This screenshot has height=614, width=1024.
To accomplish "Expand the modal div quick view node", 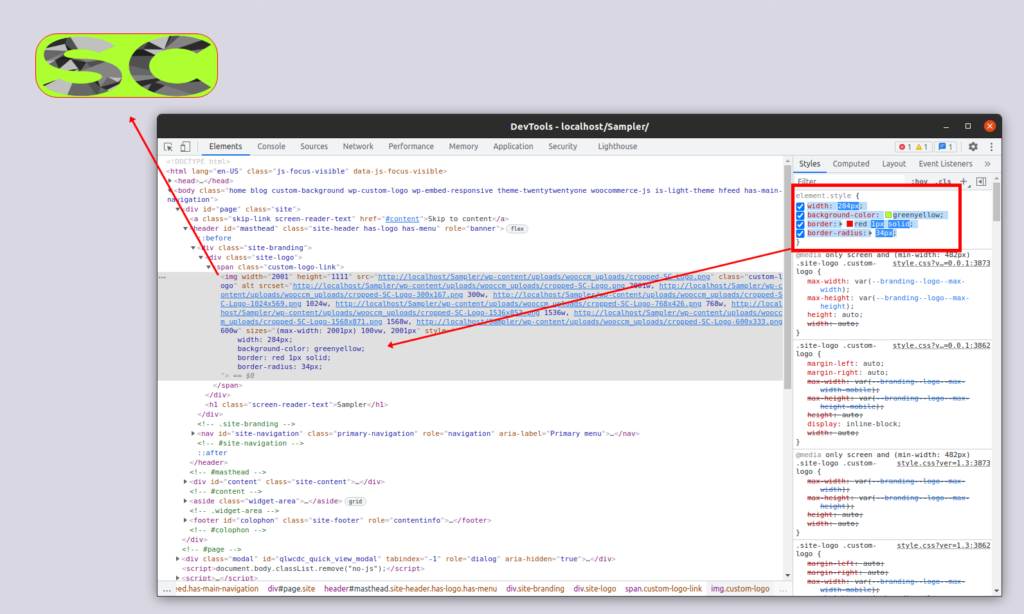I will (178, 559).
